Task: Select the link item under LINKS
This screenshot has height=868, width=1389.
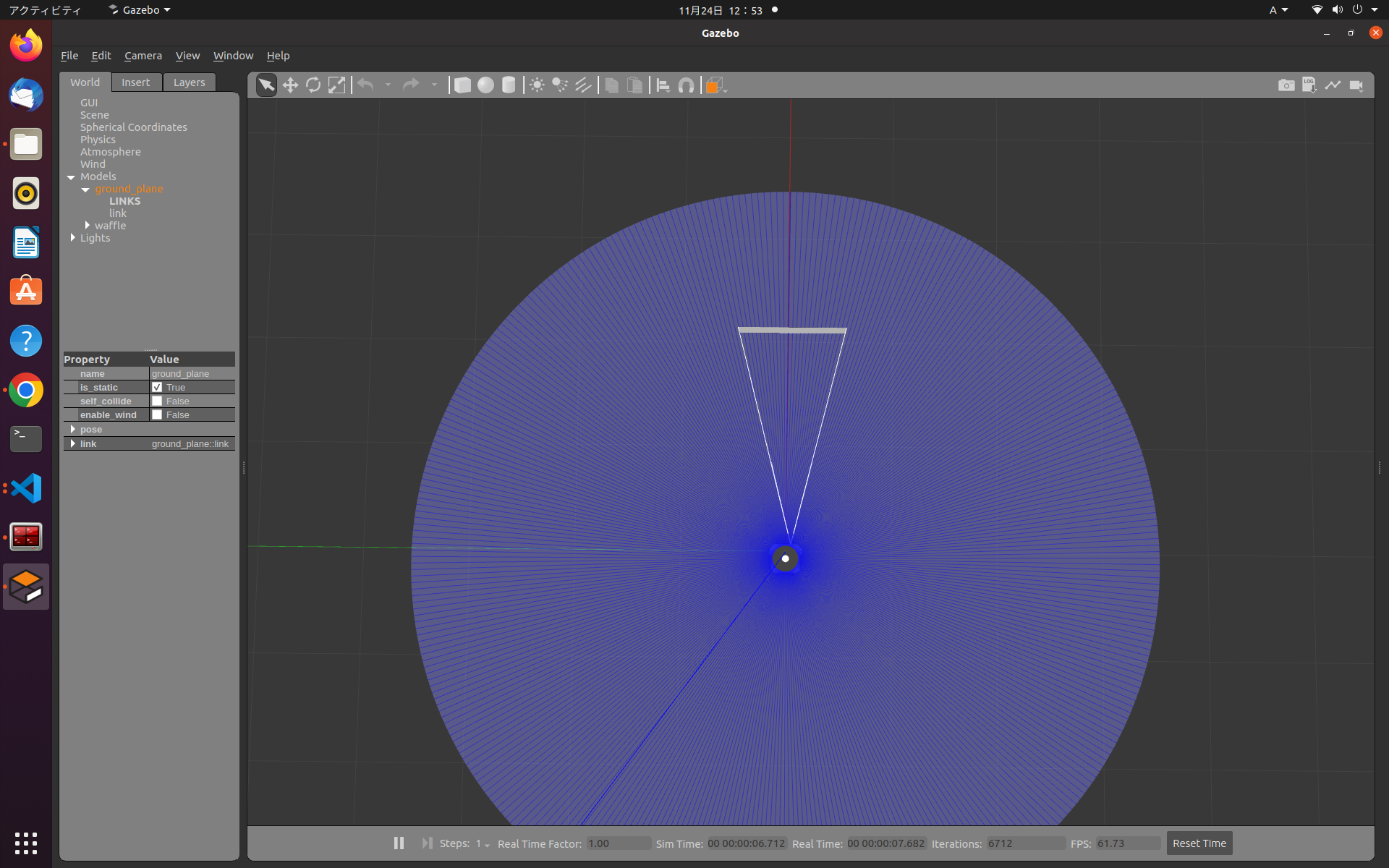Action: pos(118,213)
